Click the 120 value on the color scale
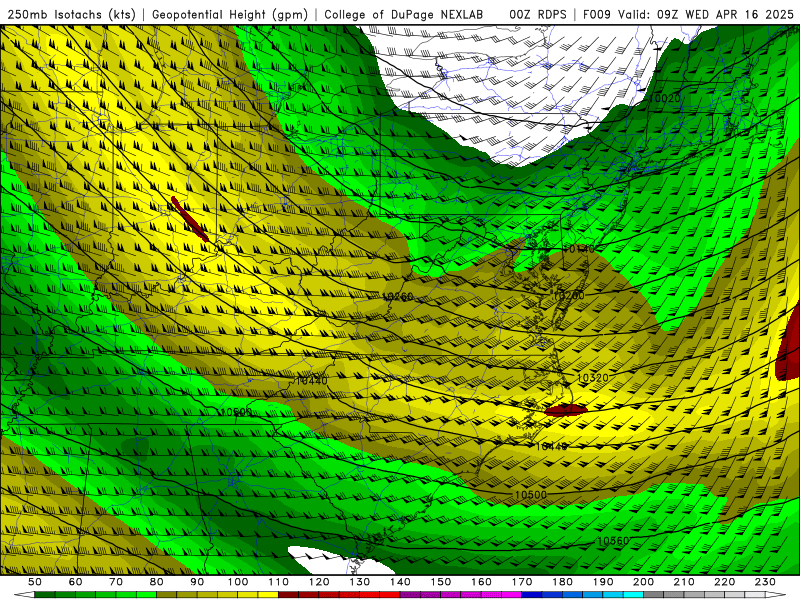The height and width of the screenshot is (600, 800). [x=319, y=582]
